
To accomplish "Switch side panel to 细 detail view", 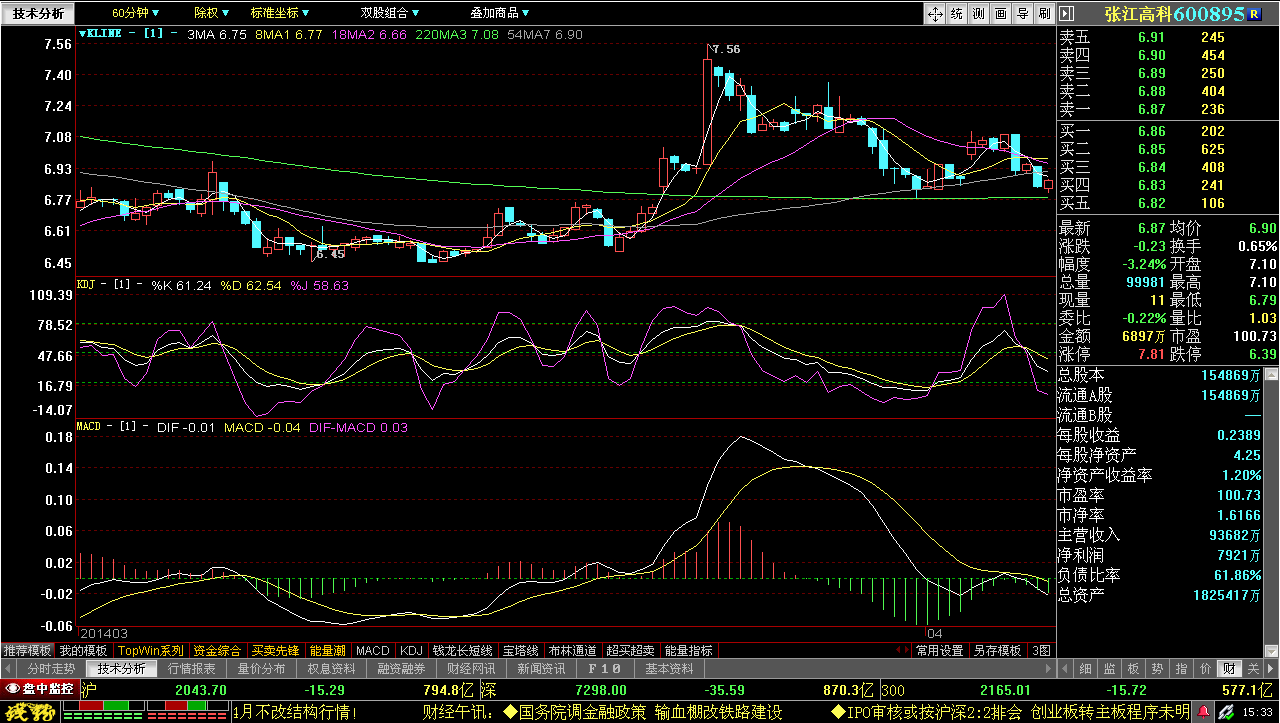I will [x=1085, y=669].
